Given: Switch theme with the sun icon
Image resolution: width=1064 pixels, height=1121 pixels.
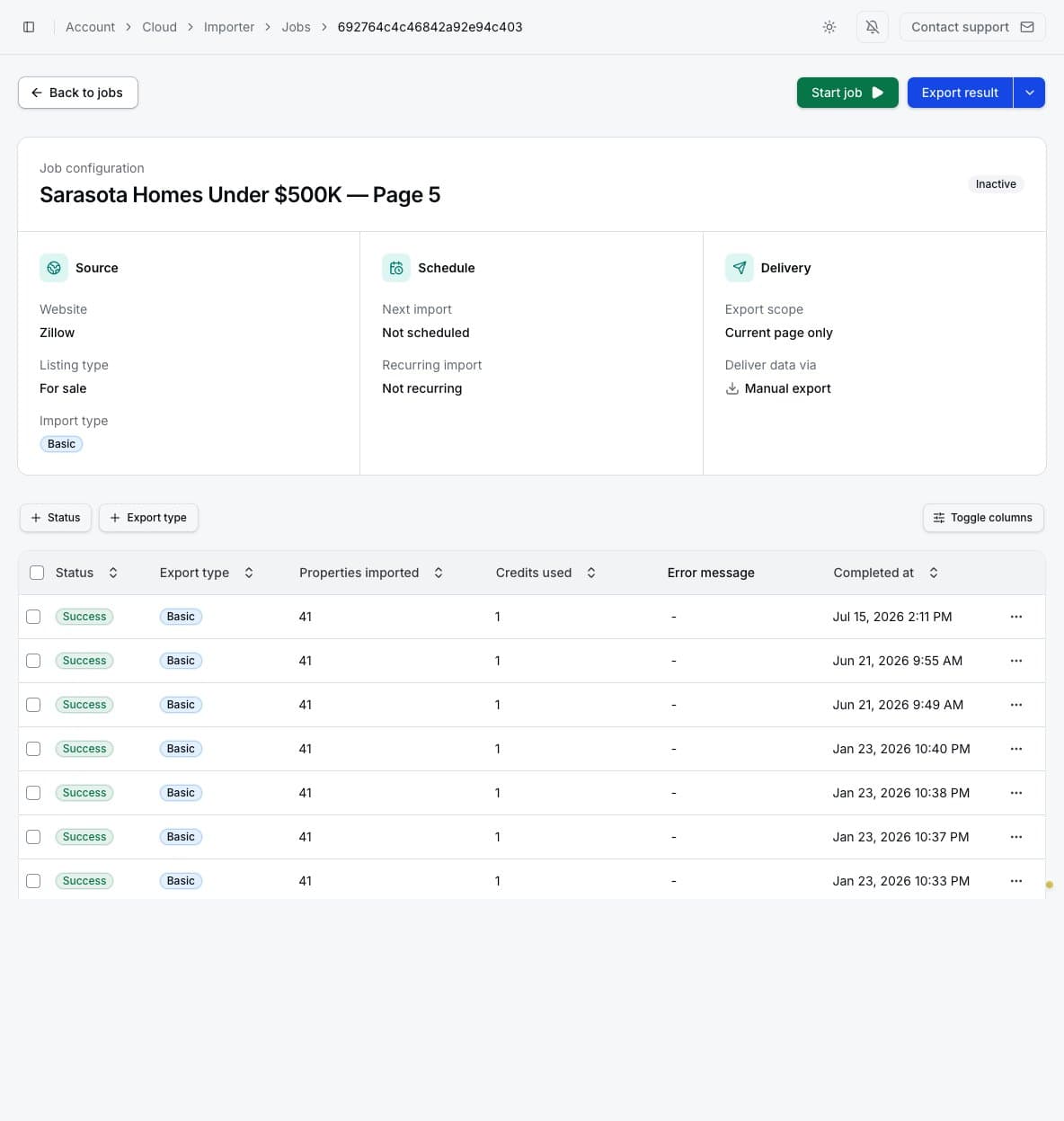Looking at the screenshot, I should 829,27.
